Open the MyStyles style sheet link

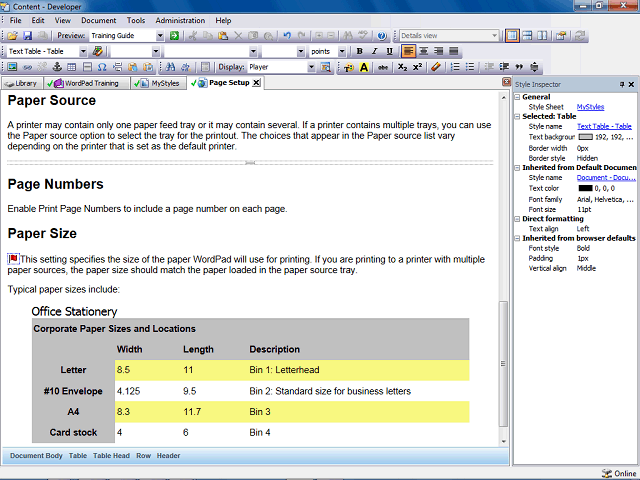(590, 107)
